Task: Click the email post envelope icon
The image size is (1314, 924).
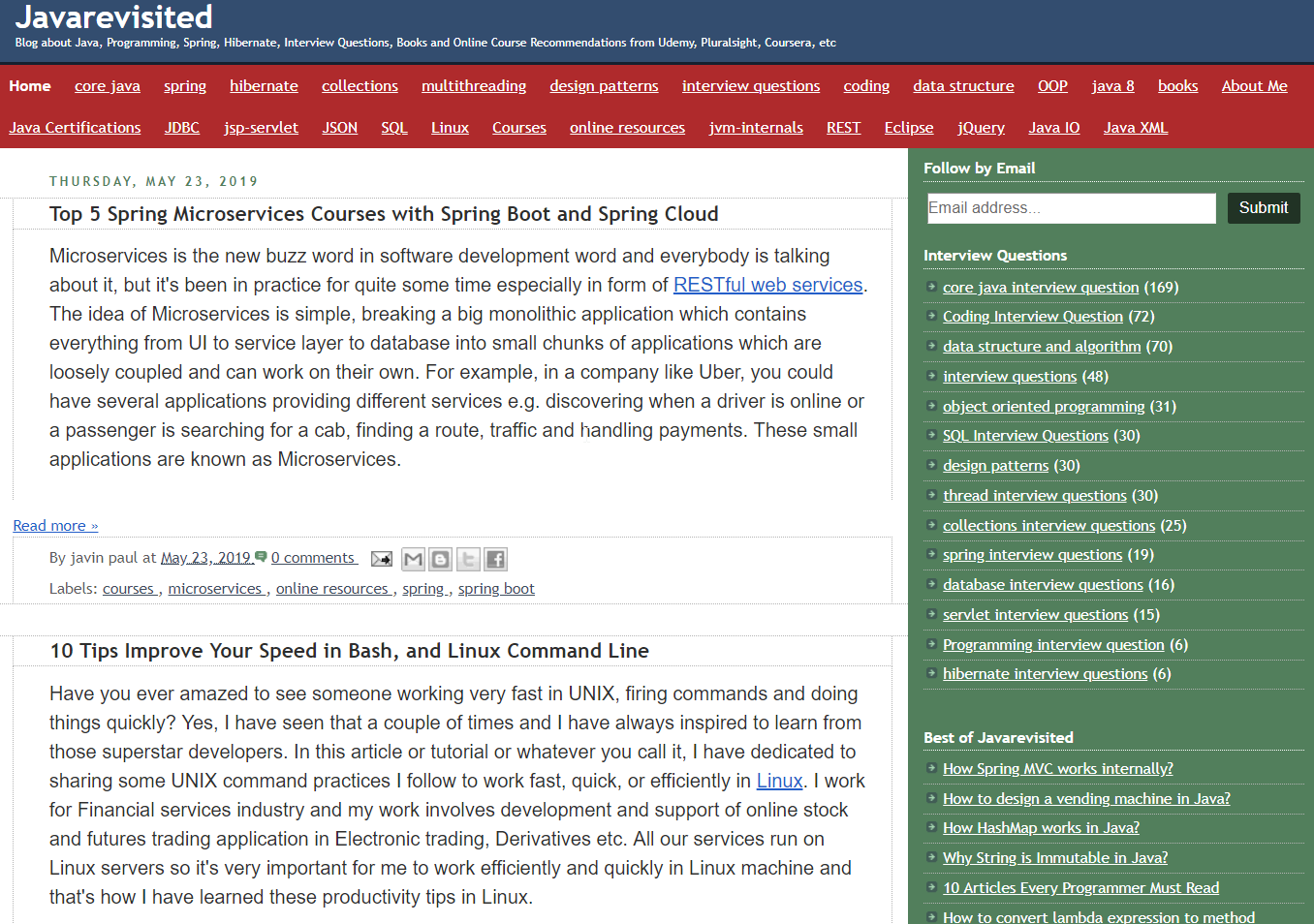Action: (x=382, y=559)
